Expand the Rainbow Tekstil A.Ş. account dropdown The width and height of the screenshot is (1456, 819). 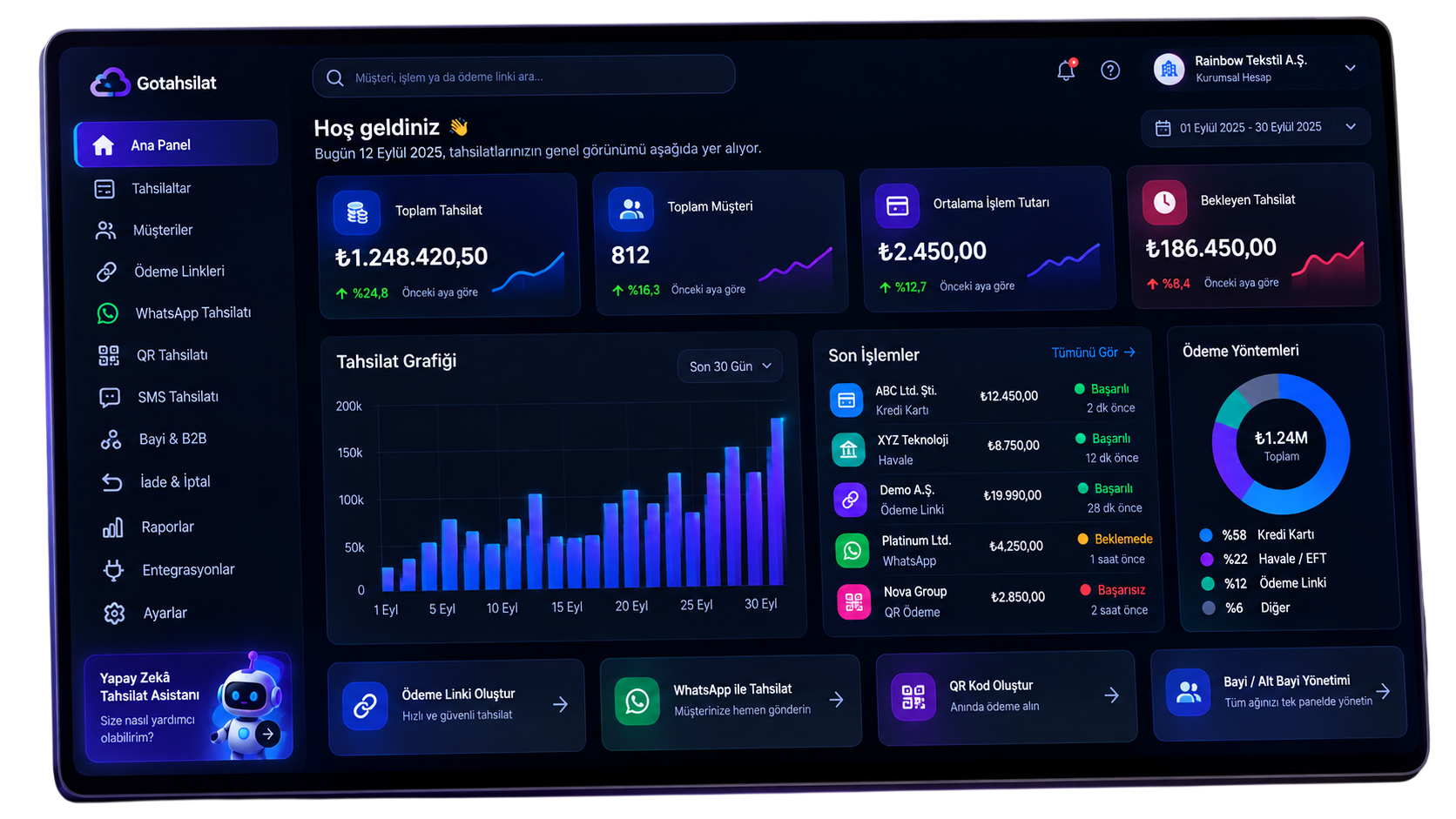pyautogui.click(x=1350, y=68)
